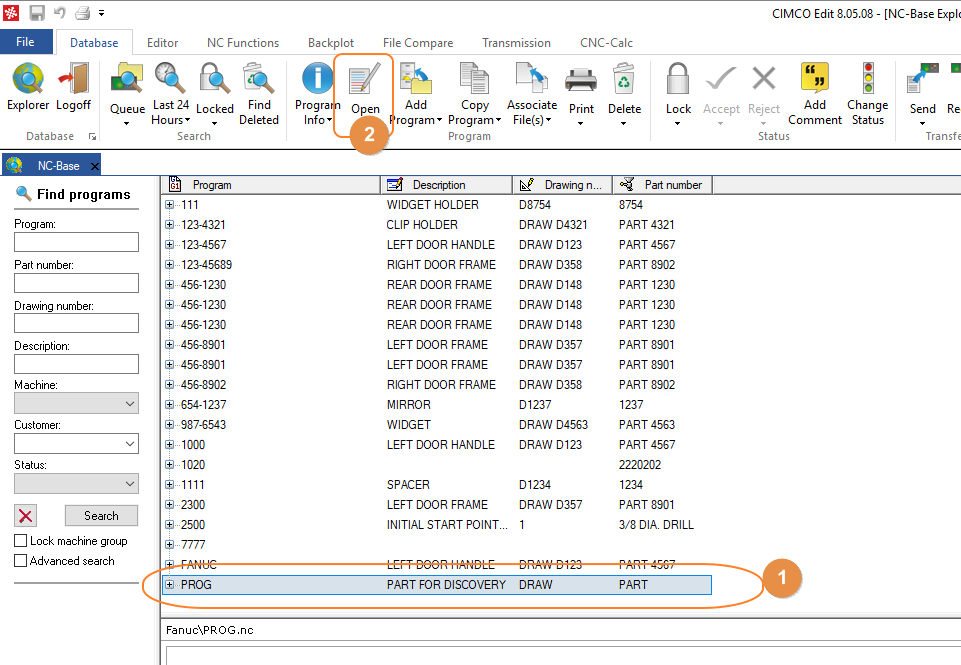
Task: Open the File Compare tab
Action: pos(418,42)
